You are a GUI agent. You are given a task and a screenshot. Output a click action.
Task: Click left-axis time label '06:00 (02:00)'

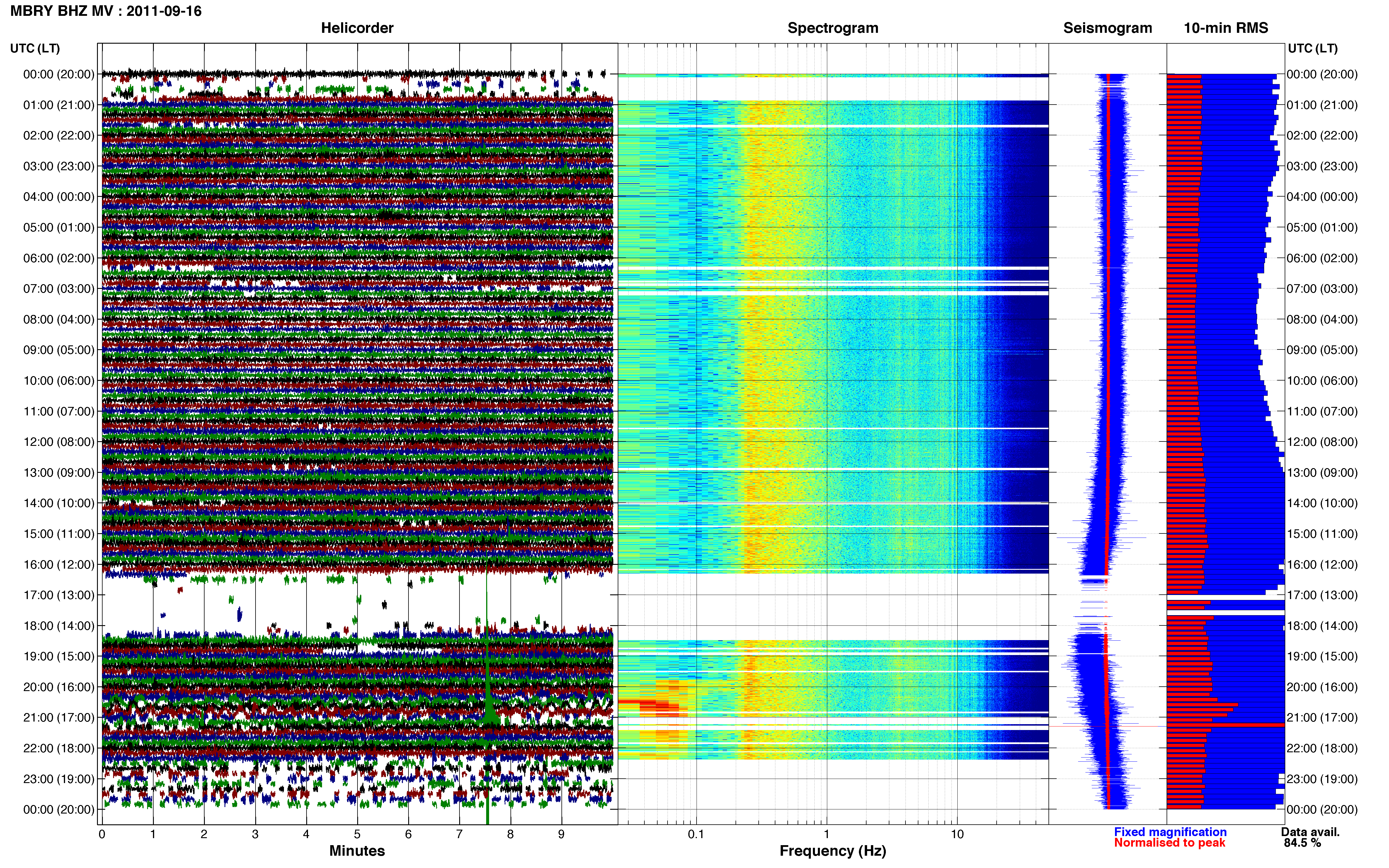coord(59,258)
